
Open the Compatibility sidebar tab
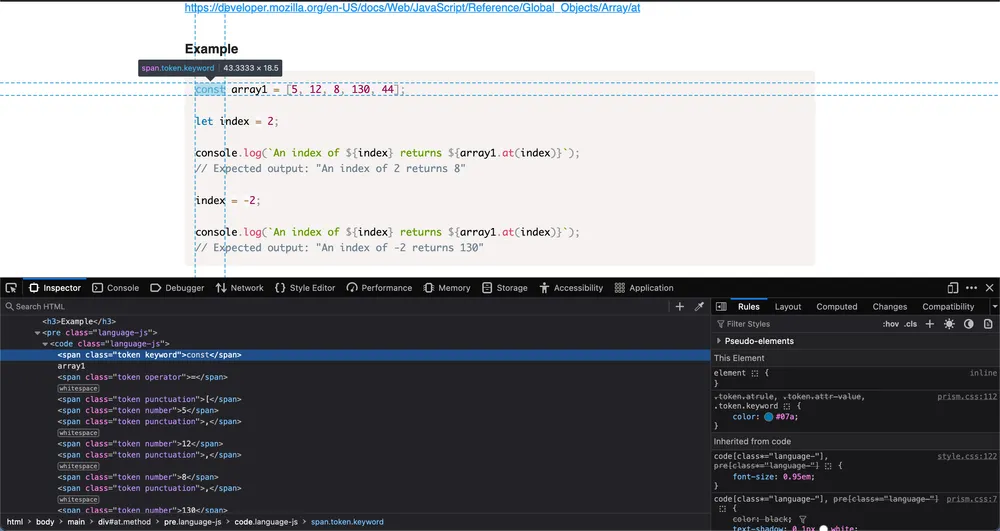pyautogui.click(x=948, y=307)
